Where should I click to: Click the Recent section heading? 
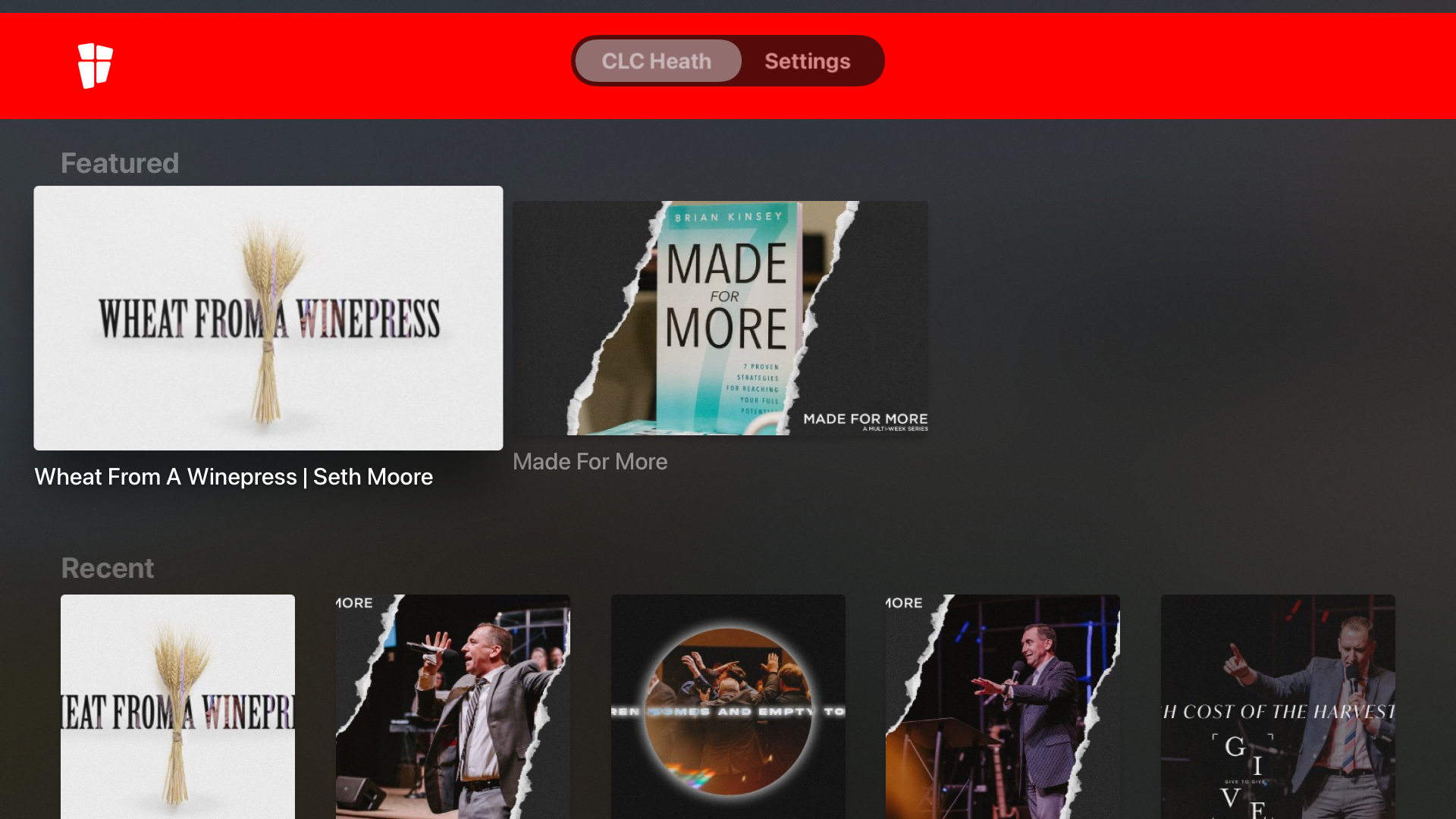coord(108,568)
